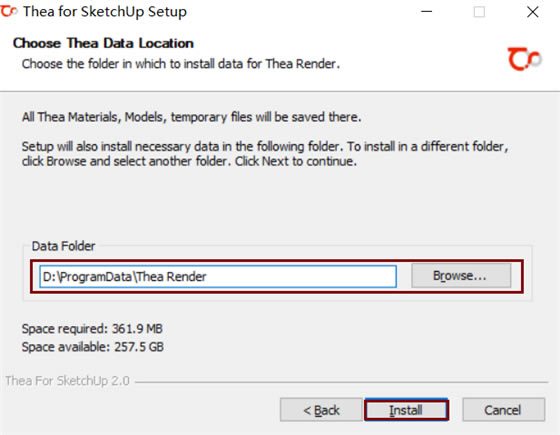Image resolution: width=560 pixels, height=435 pixels.
Task: Click the Data Folder group label
Action: click(63, 246)
